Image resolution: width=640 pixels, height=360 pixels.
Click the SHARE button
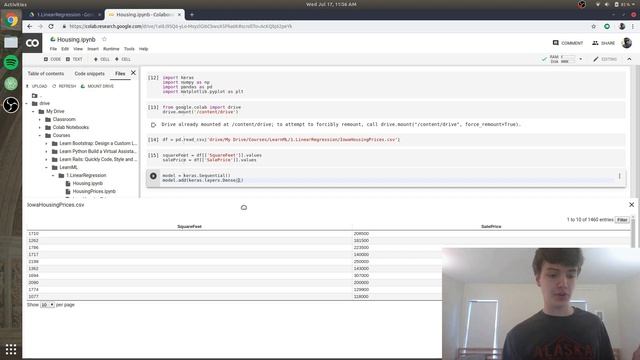click(x=604, y=43)
